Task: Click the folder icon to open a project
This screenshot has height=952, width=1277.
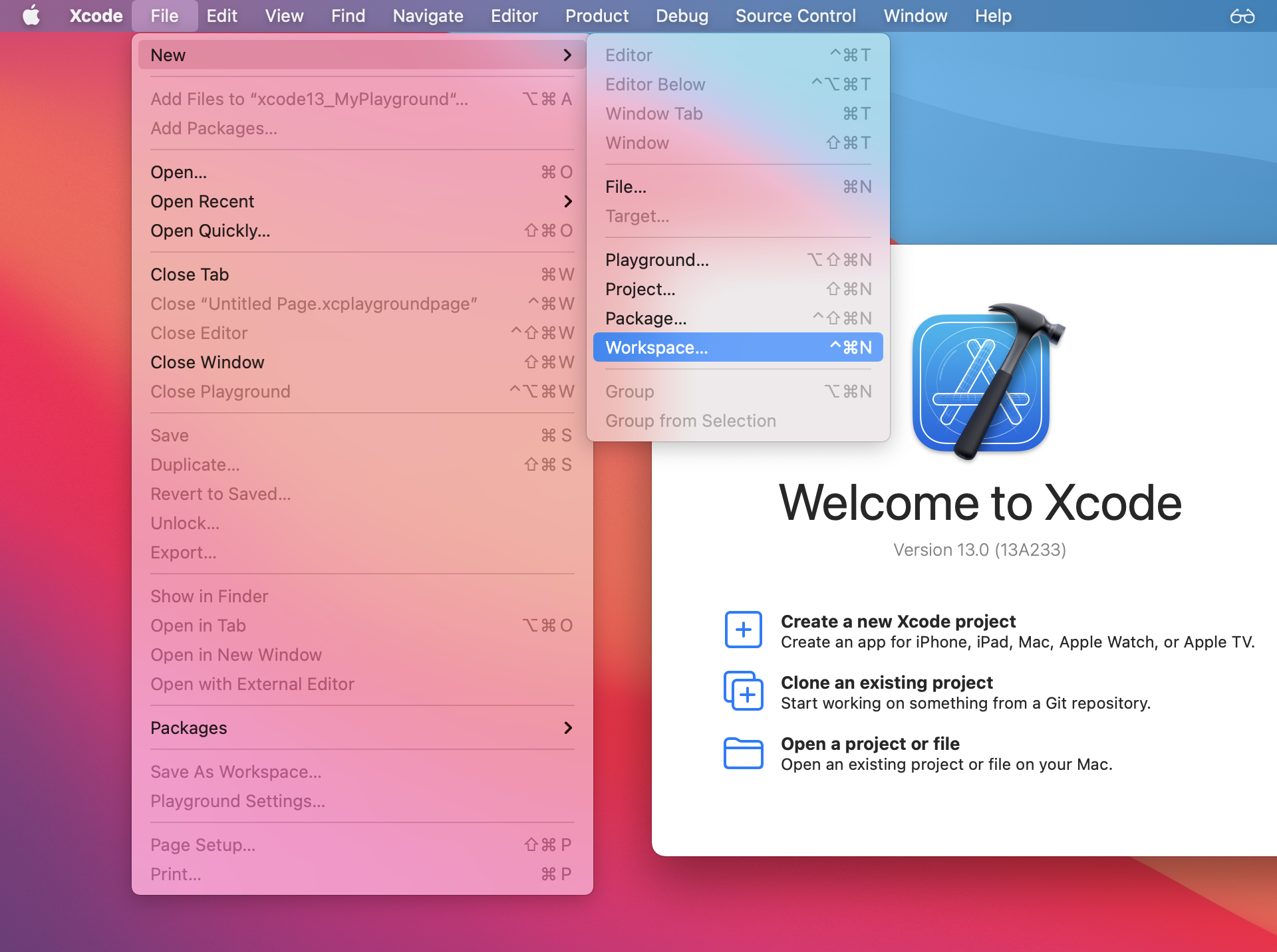Action: [744, 753]
